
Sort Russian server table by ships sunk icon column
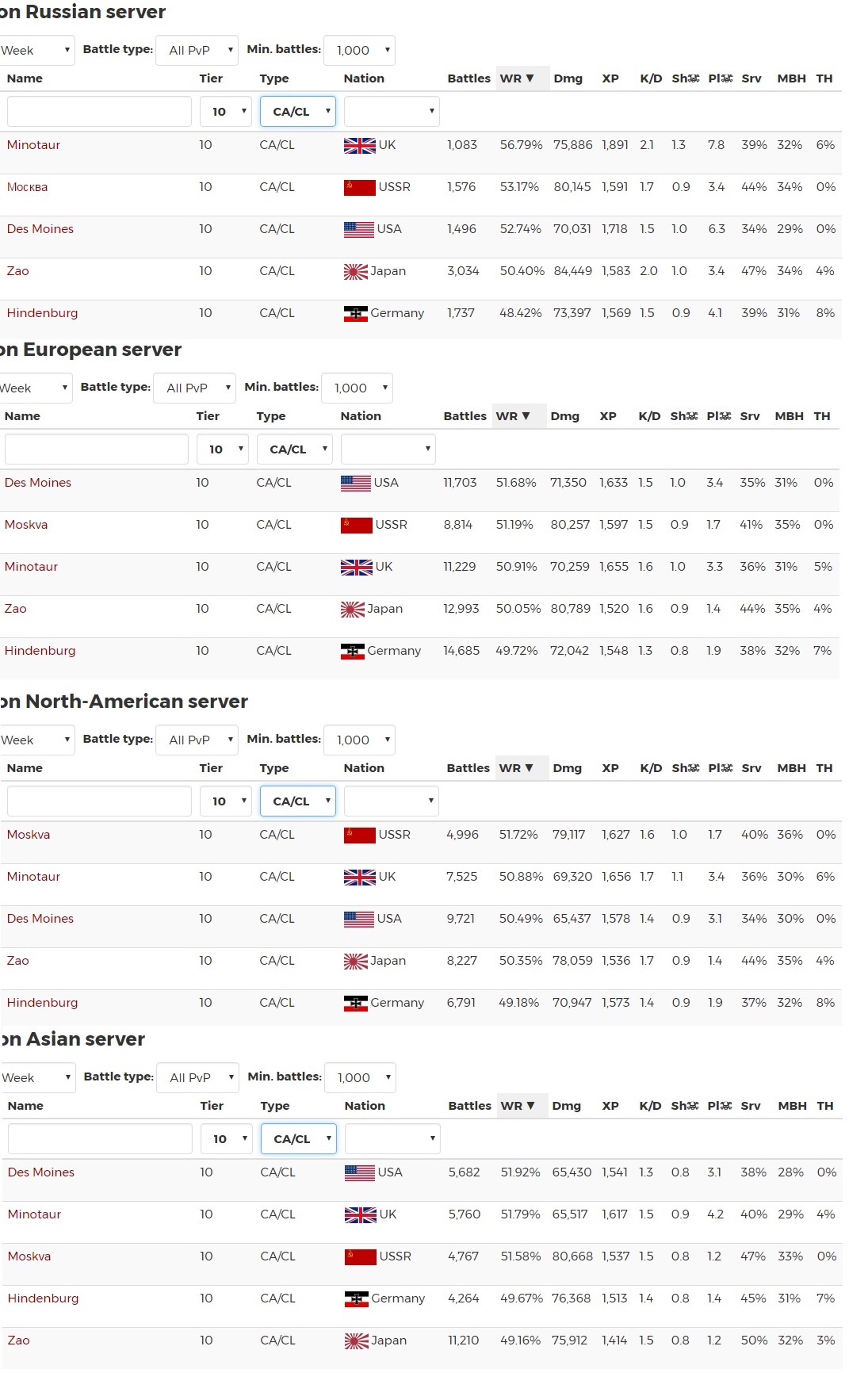point(685,78)
